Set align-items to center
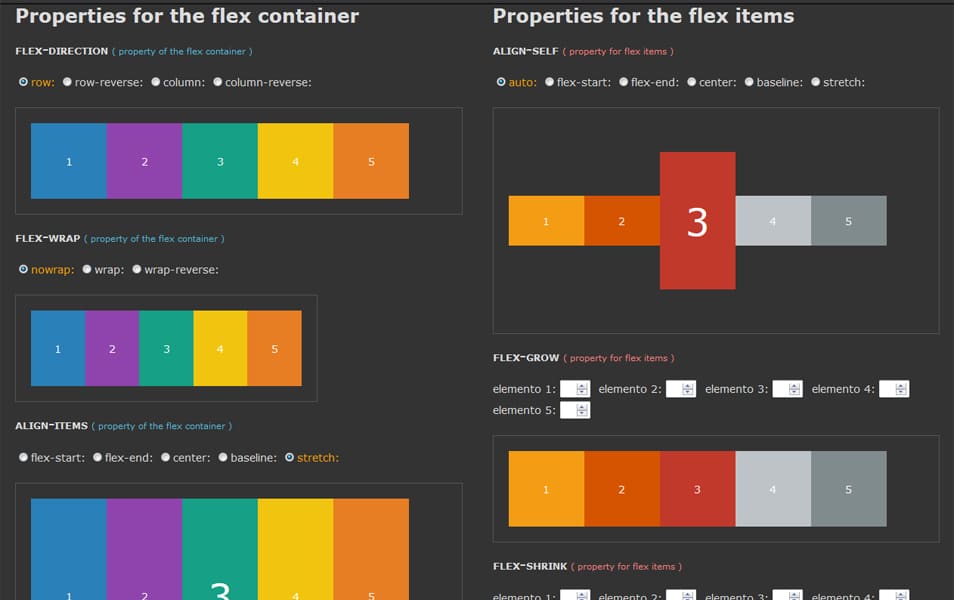 (x=165, y=457)
